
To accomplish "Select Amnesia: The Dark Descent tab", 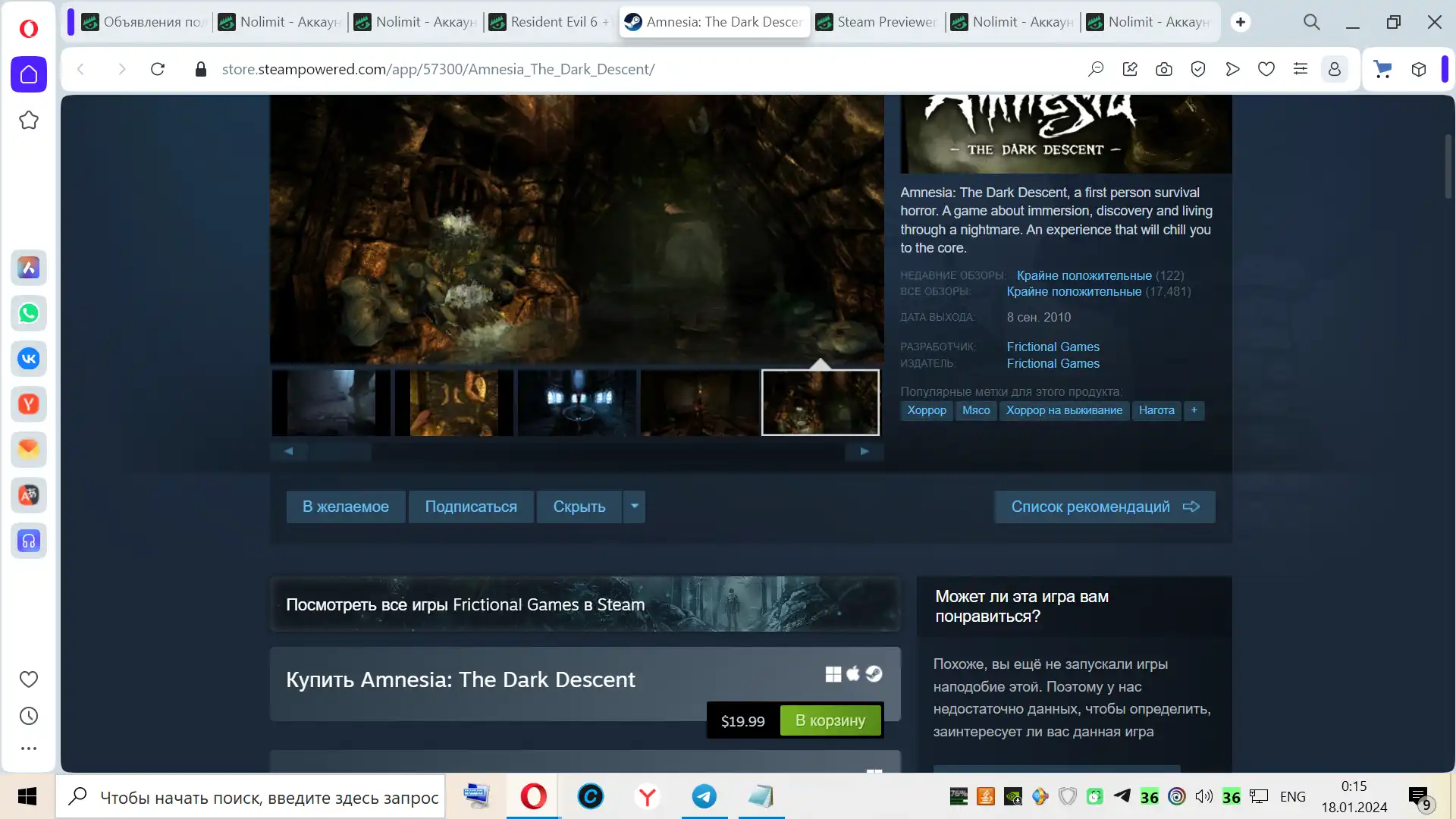I will [714, 22].
